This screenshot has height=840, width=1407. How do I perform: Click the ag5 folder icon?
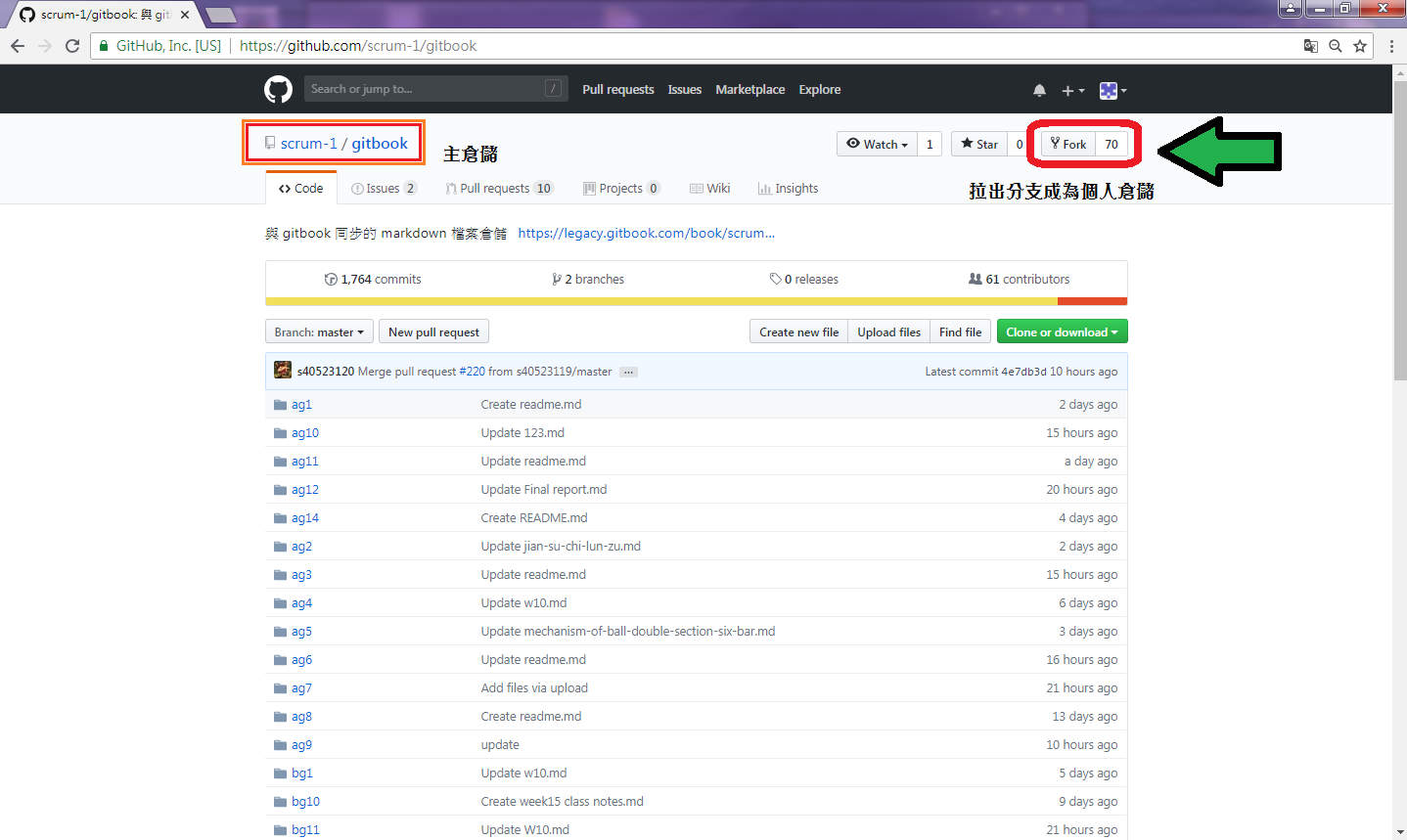281,632
